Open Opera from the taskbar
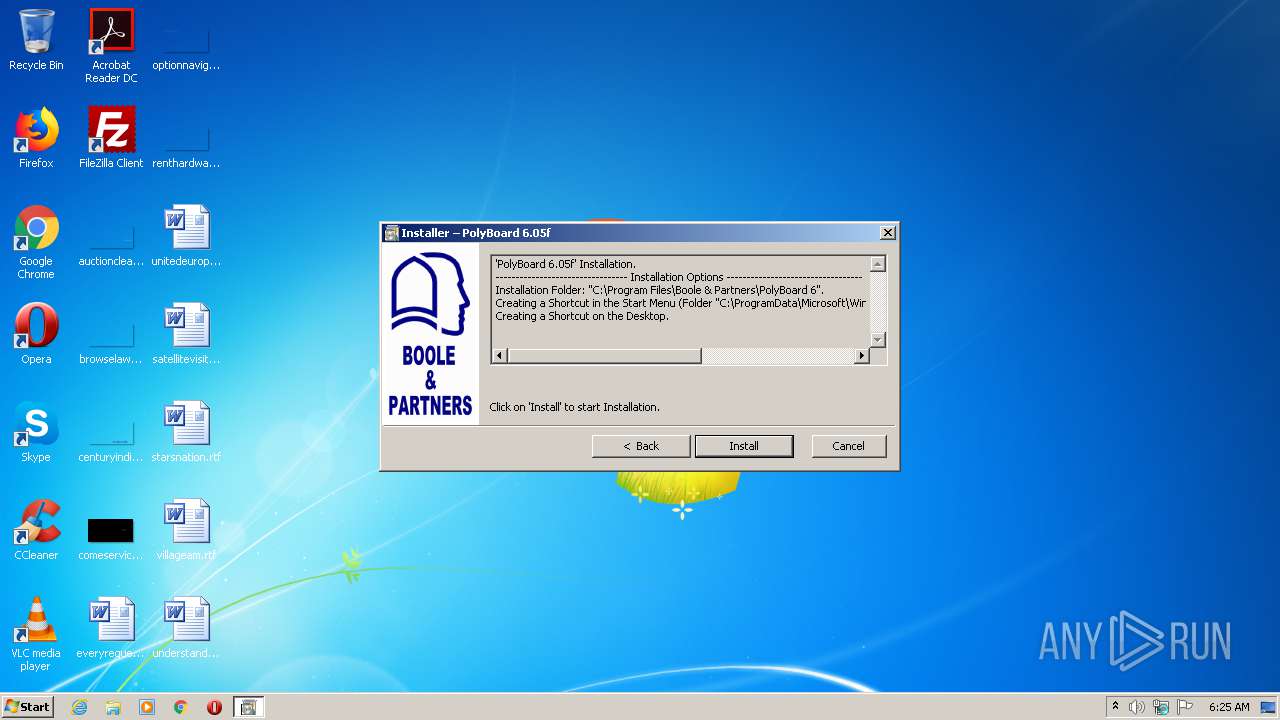 point(214,707)
